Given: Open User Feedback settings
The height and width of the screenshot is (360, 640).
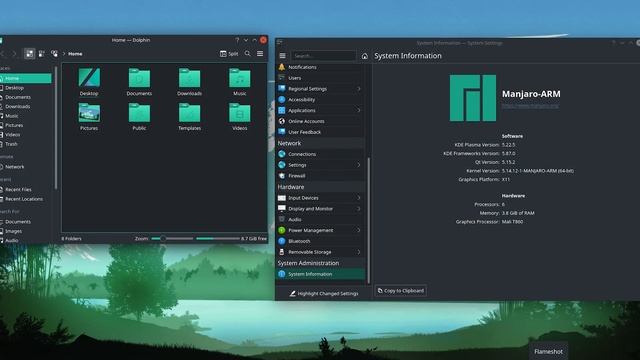Looking at the screenshot, I should point(320,132).
